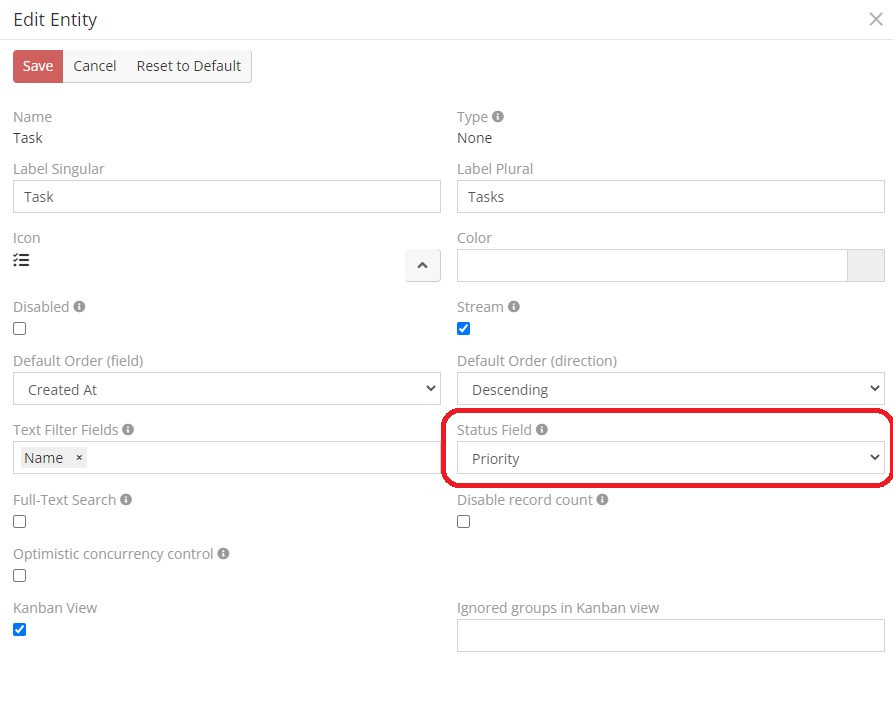Click the Save button
Image resolution: width=893 pixels, height=701 pixels.
[x=38, y=66]
